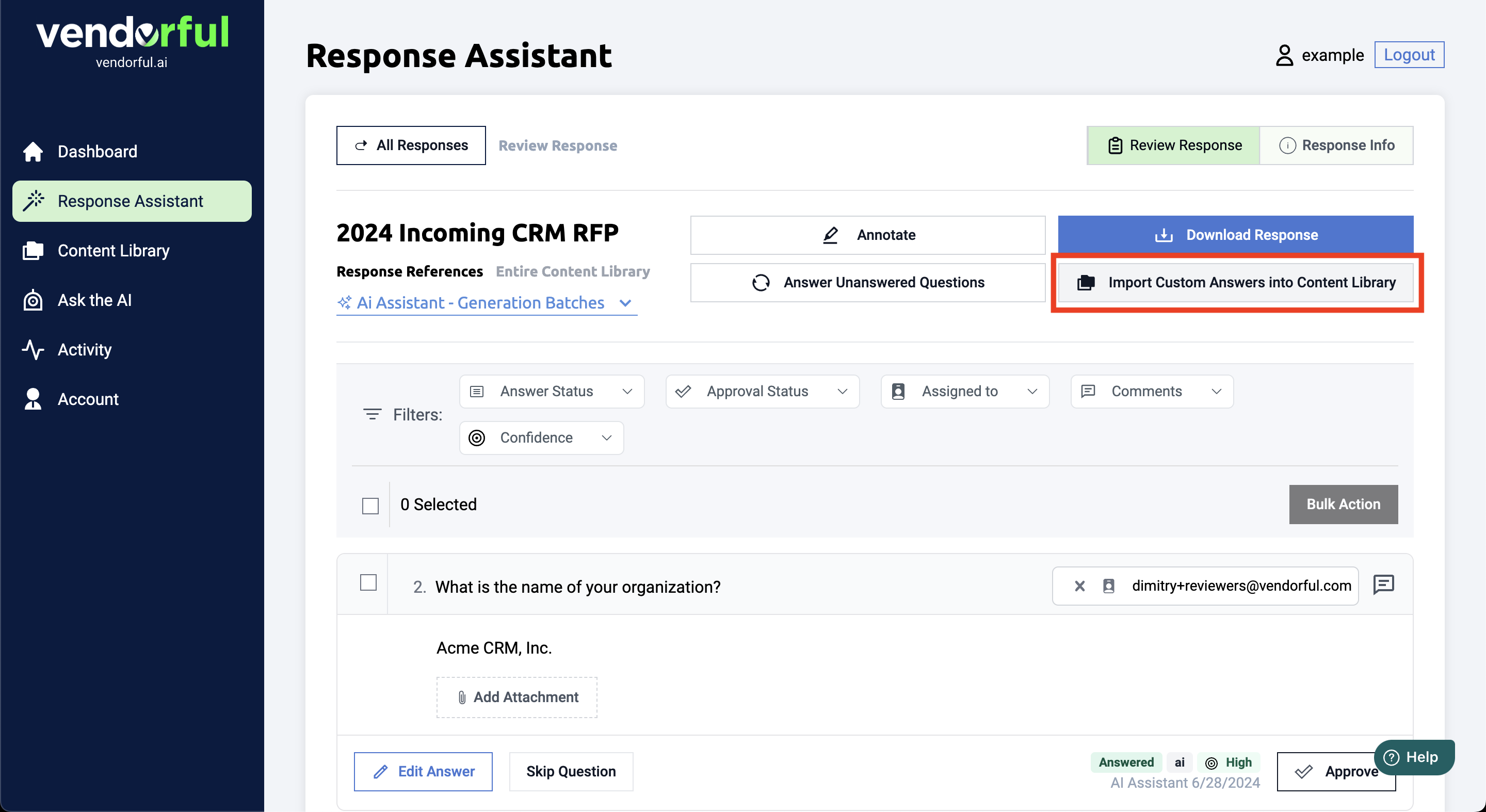The width and height of the screenshot is (1486, 812).
Task: Click the Annotate pen icon
Action: point(830,235)
